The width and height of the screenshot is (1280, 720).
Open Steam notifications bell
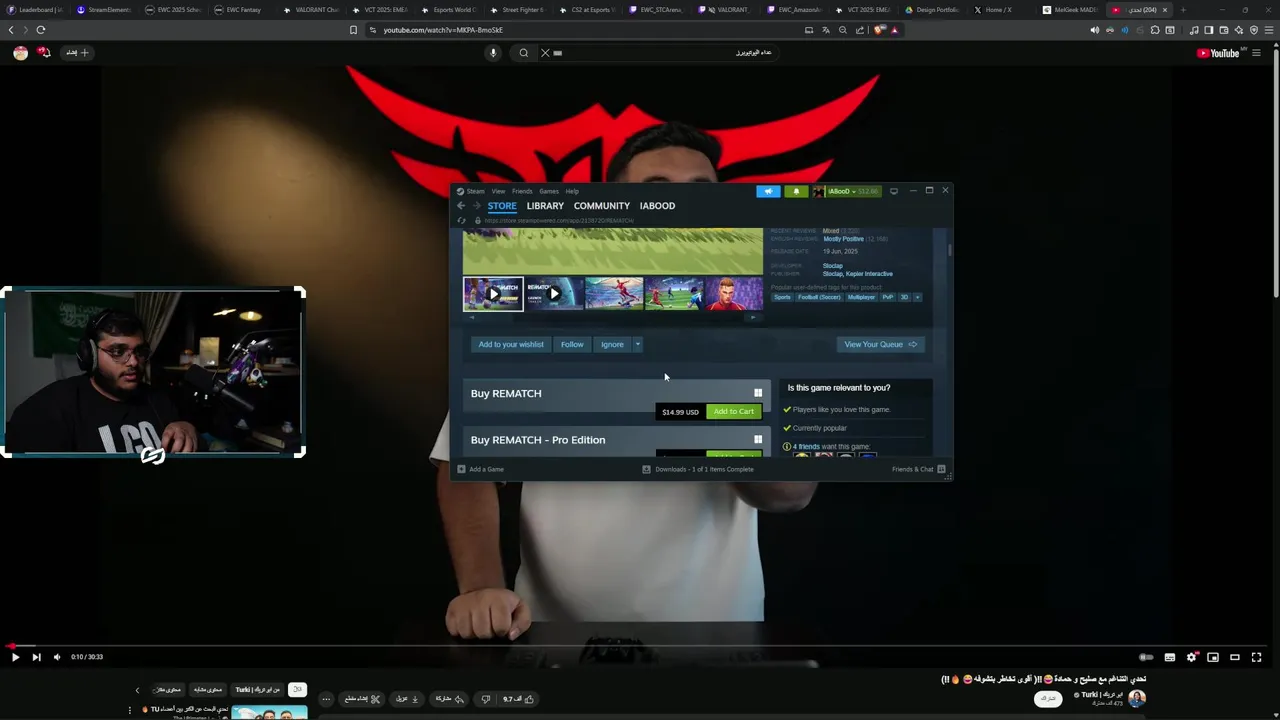796,191
